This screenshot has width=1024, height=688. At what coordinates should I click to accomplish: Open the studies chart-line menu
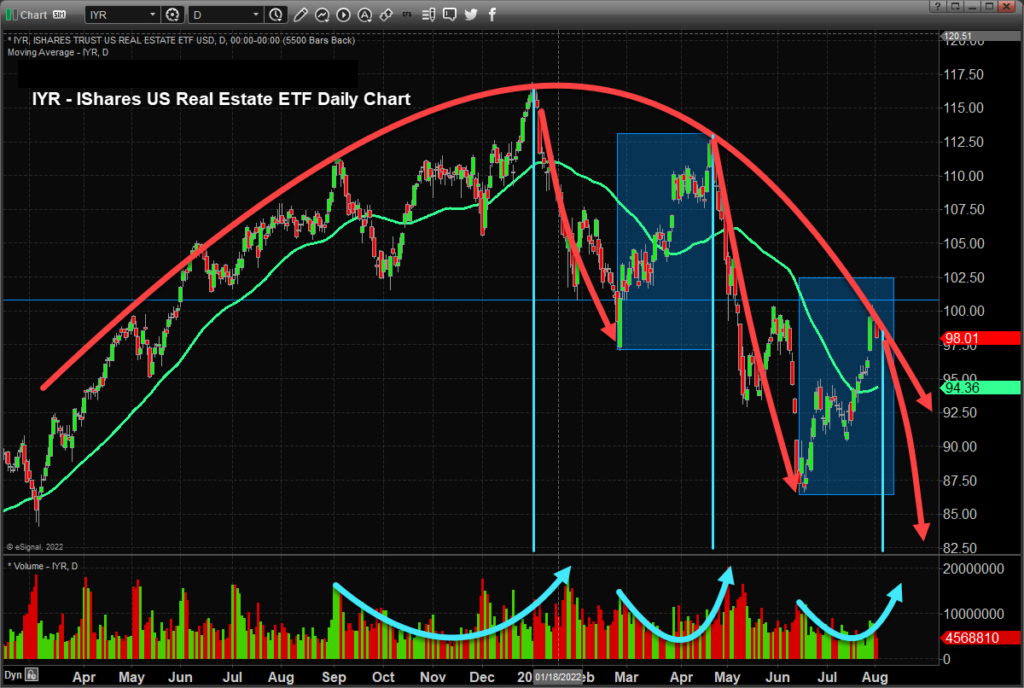click(322, 14)
